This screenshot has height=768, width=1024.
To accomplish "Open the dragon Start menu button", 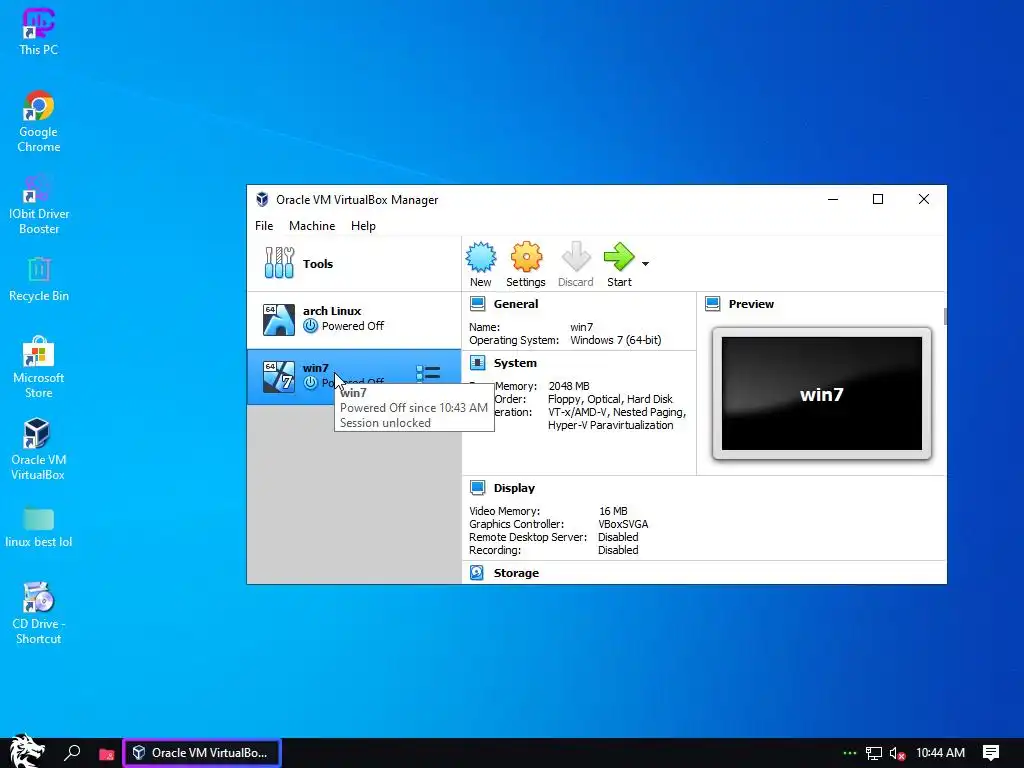I will tap(26, 751).
